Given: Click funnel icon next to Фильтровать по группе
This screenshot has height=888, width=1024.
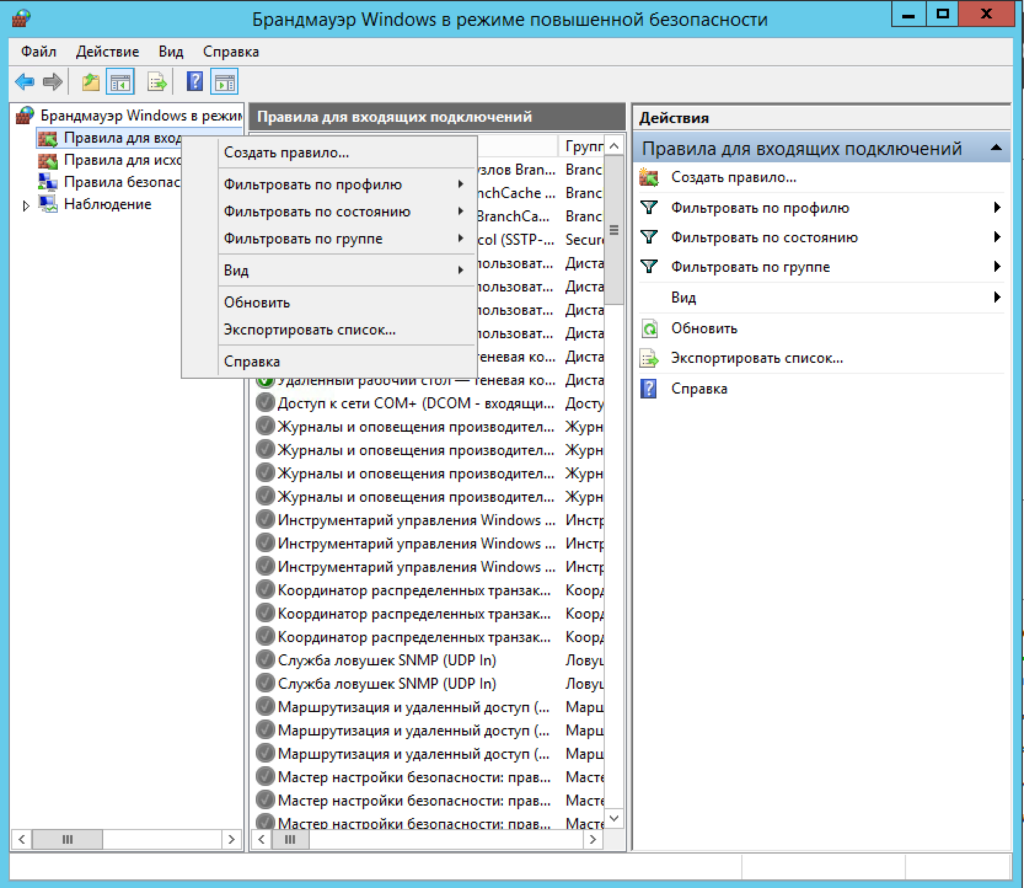Looking at the screenshot, I should [648, 266].
